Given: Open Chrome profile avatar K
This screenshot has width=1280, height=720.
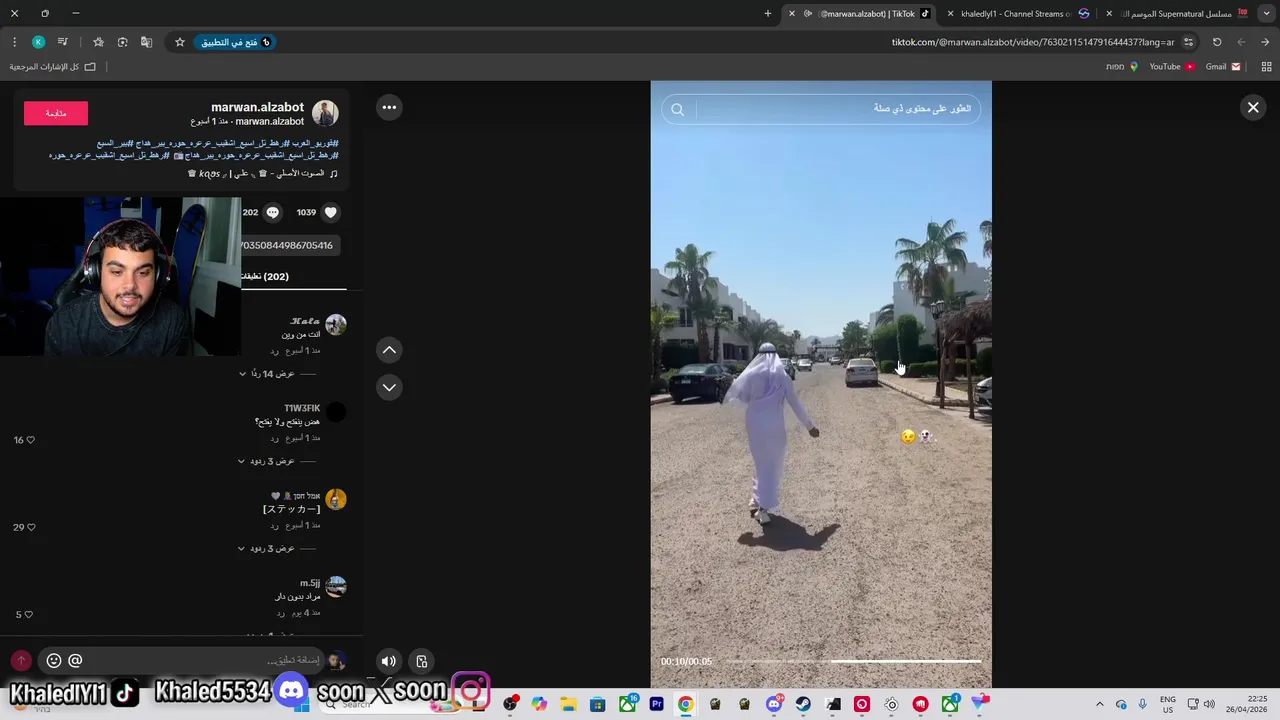Looking at the screenshot, I should point(38,42).
